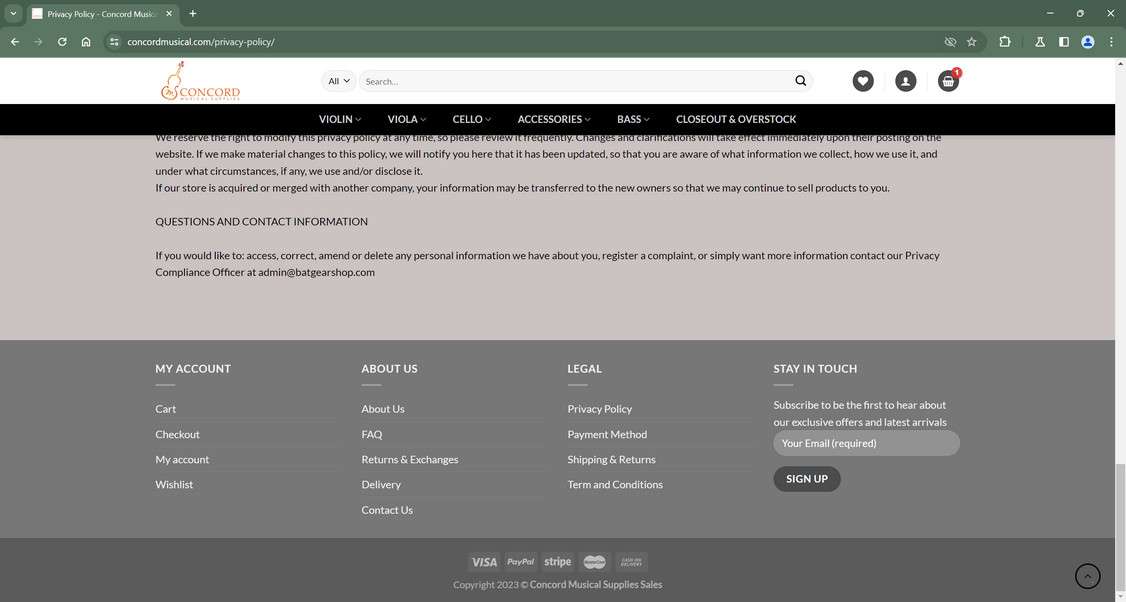Open the Shipping & Returns link
This screenshot has height=602, width=1126.
611,459
